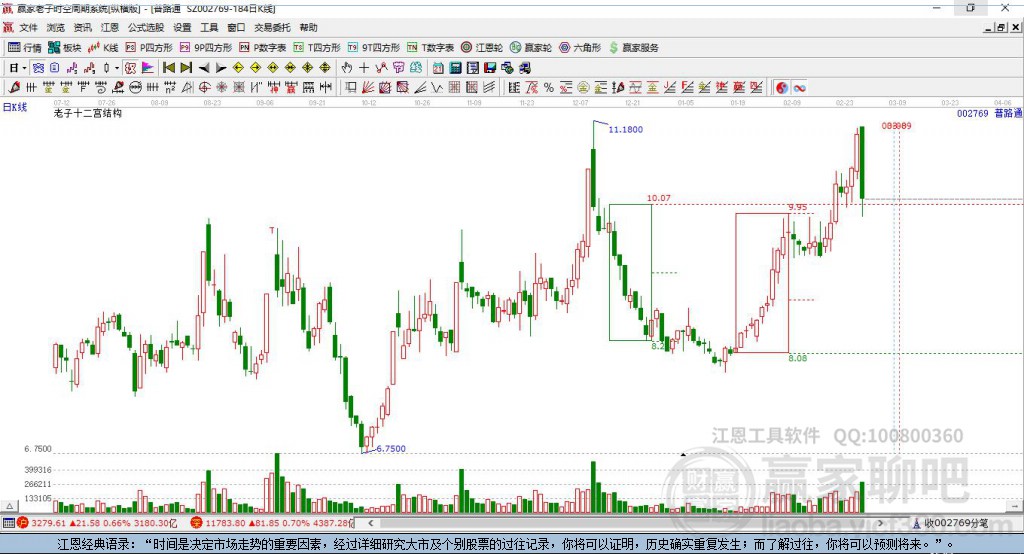This screenshot has height=554, width=1024.
Task: Click the 002769 stock code label
Action: point(972,114)
